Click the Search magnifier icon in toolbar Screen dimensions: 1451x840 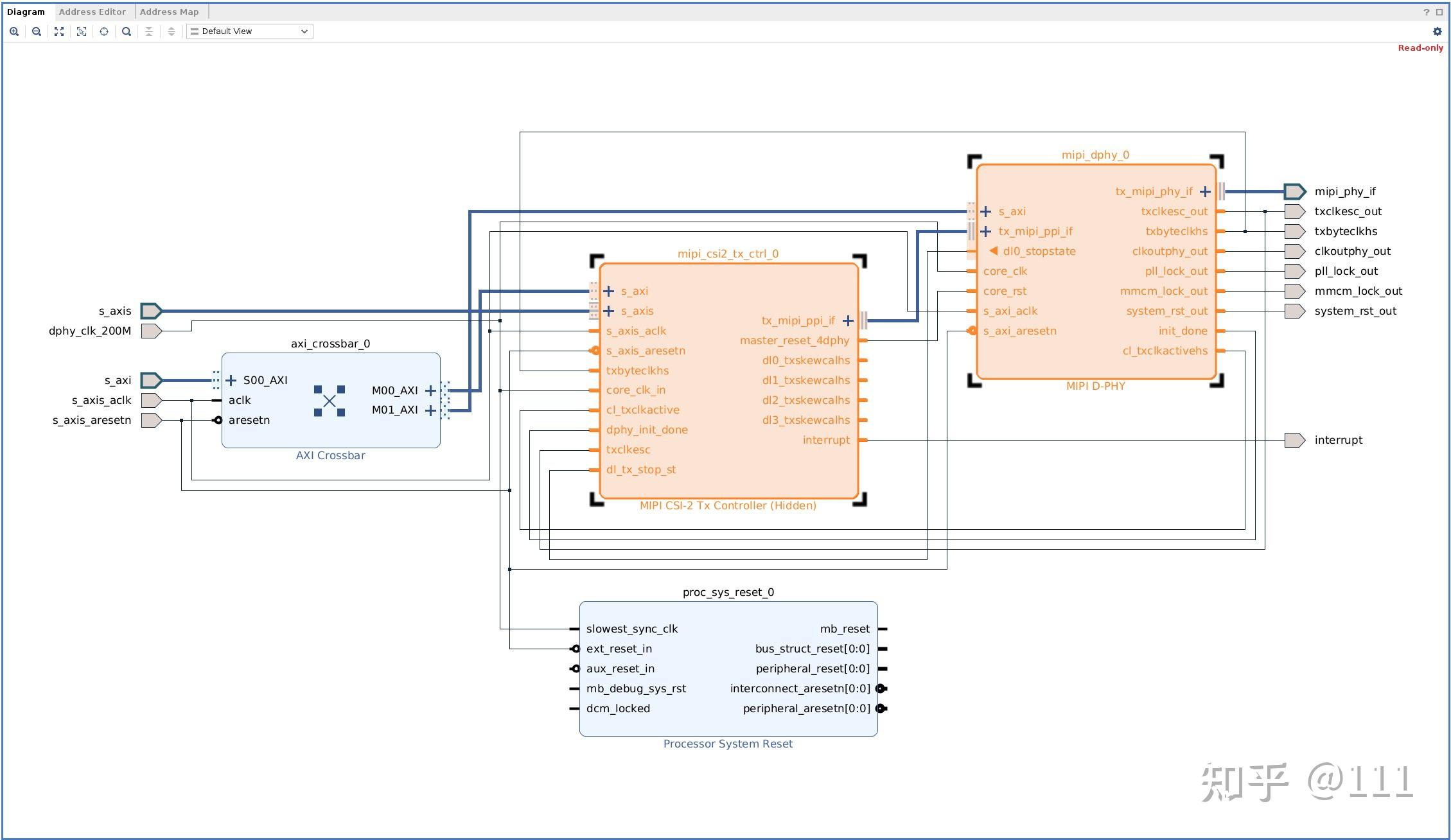pyautogui.click(x=127, y=31)
